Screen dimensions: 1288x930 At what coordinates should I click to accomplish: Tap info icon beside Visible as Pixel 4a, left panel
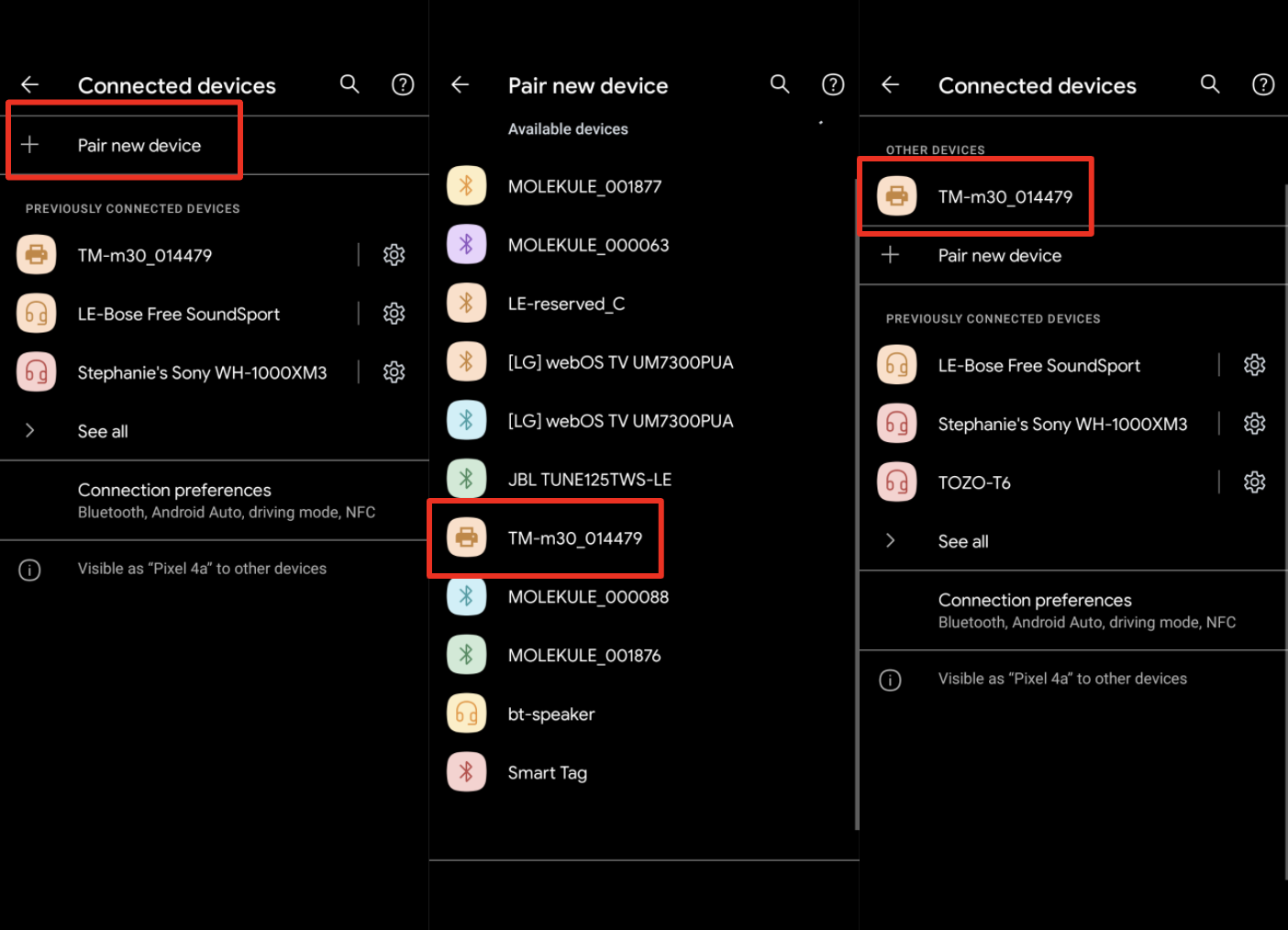coord(29,570)
